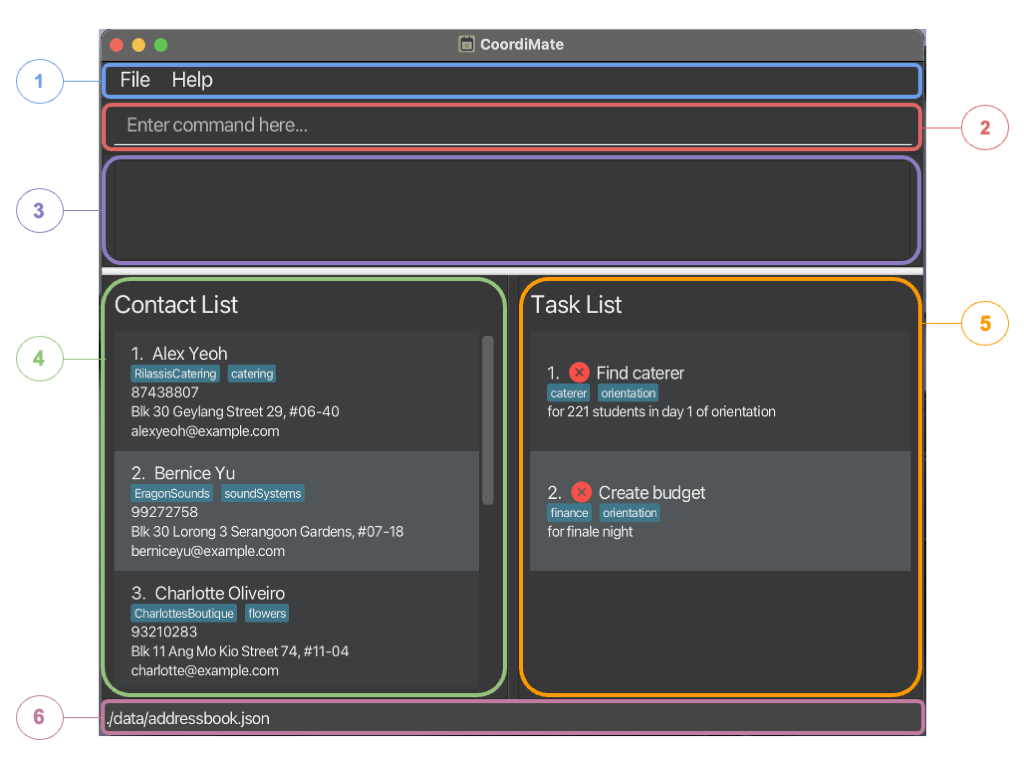This screenshot has width=1024, height=768.
Task: Click the green macOS window zoom button
Action: click(160, 45)
